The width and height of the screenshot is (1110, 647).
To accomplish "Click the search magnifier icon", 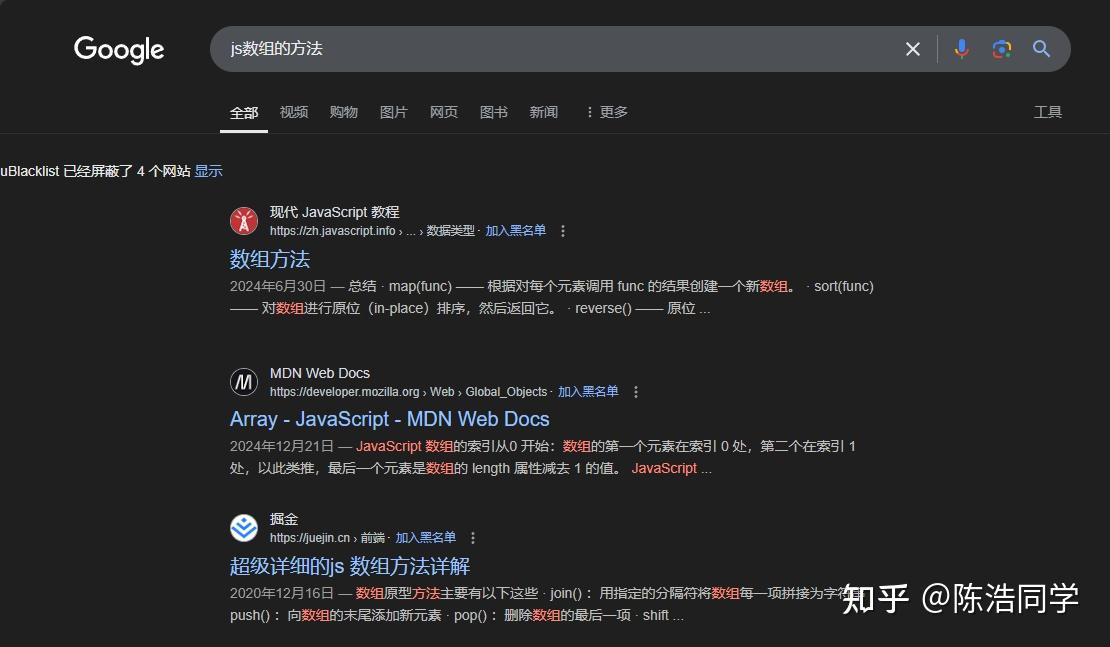I will tap(1041, 48).
